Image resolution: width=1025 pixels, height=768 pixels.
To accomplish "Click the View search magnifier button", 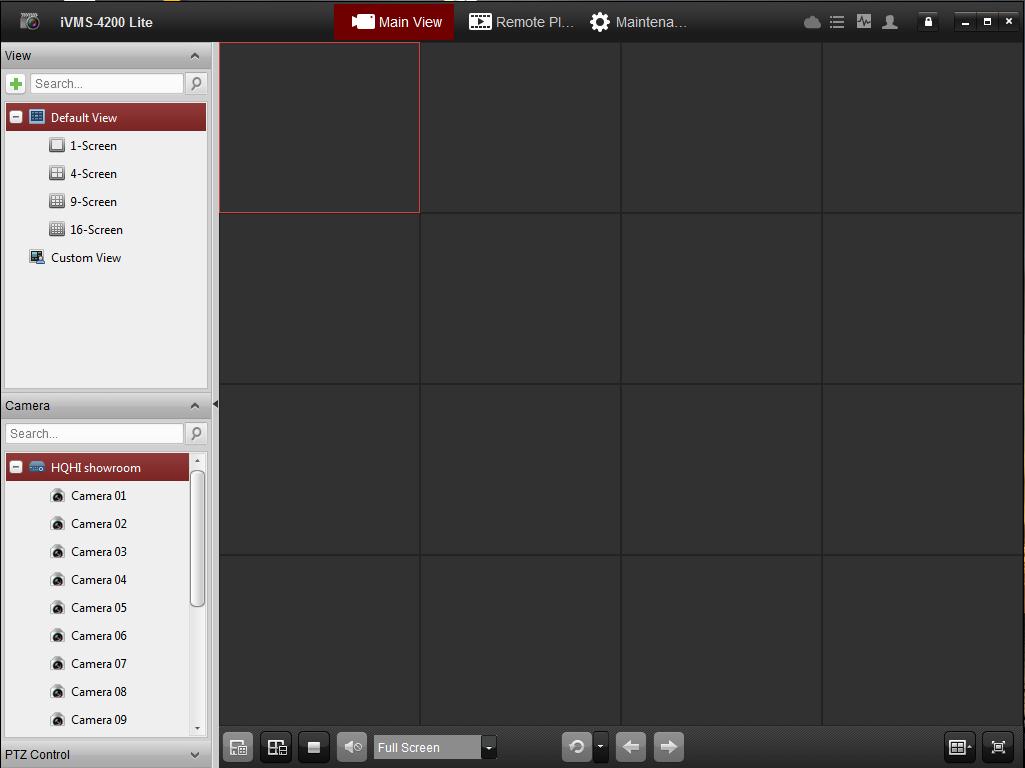I will click(195, 84).
